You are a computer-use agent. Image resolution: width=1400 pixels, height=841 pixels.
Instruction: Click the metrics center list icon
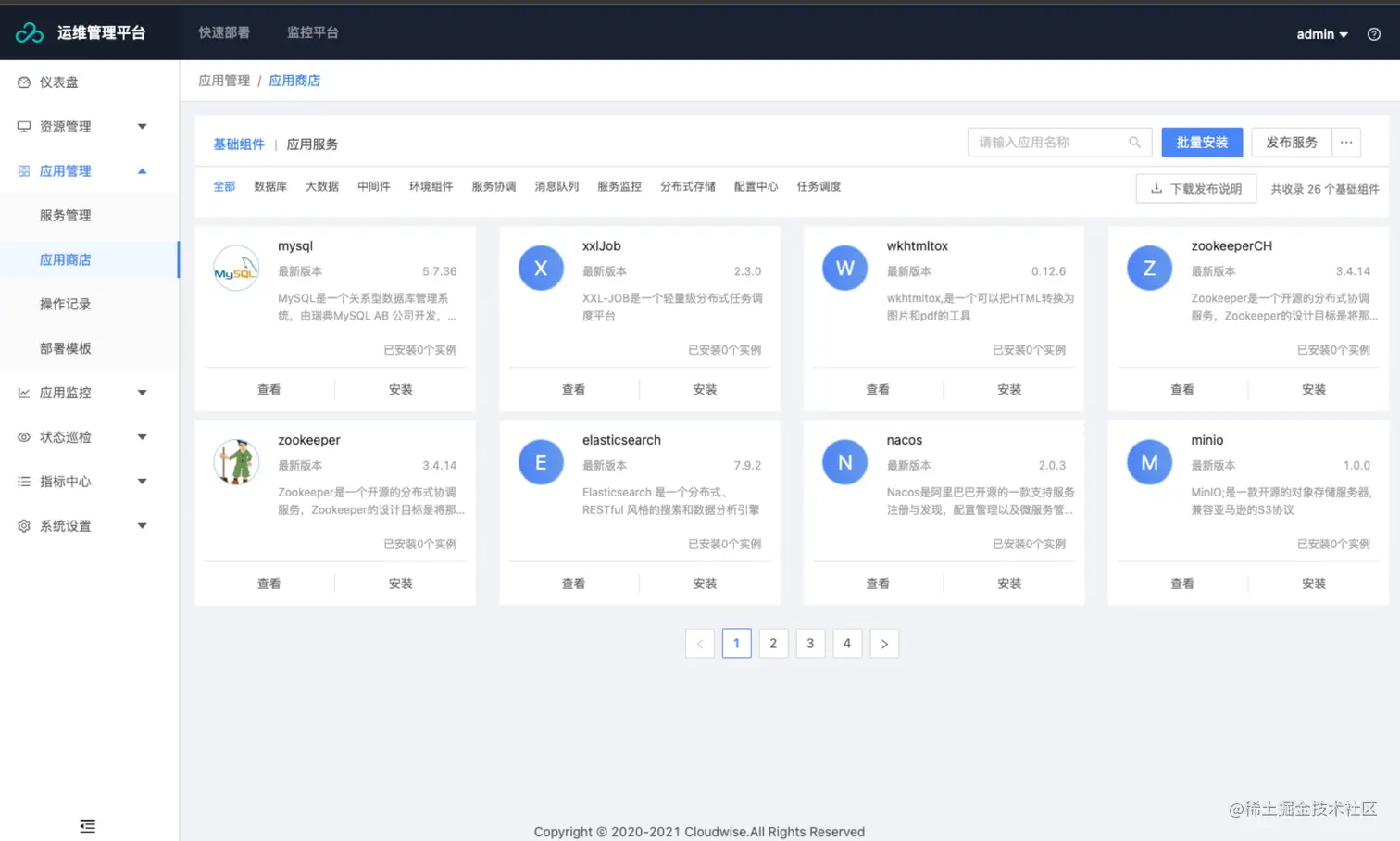pyautogui.click(x=24, y=482)
